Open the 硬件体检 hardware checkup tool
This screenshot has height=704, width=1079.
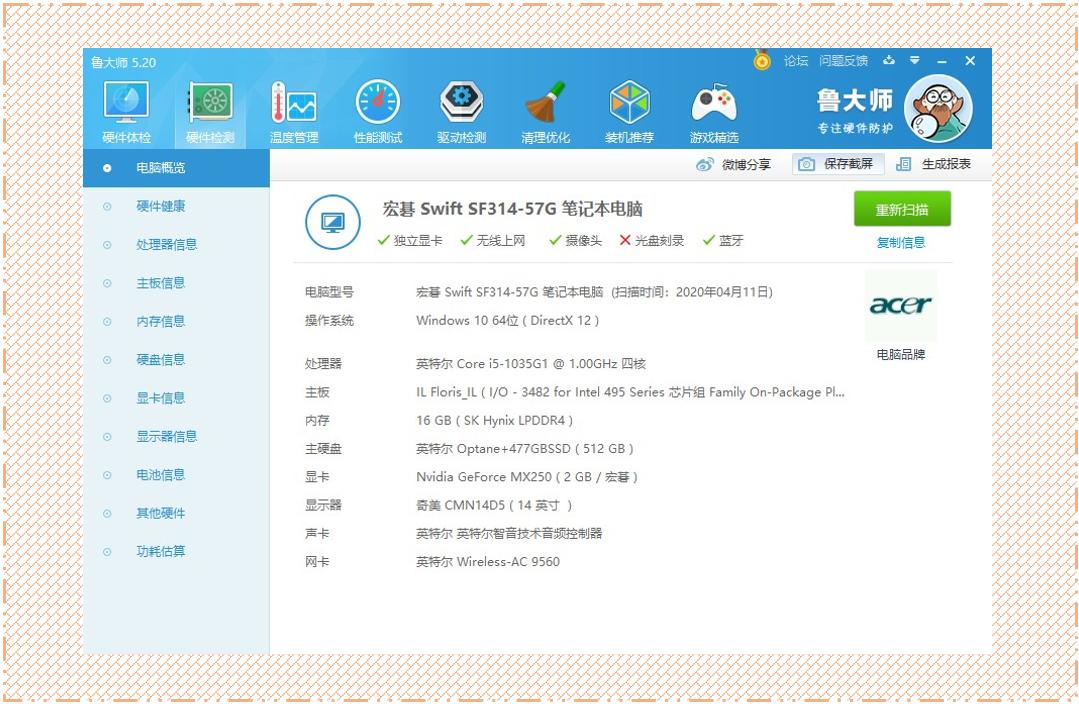coord(125,108)
